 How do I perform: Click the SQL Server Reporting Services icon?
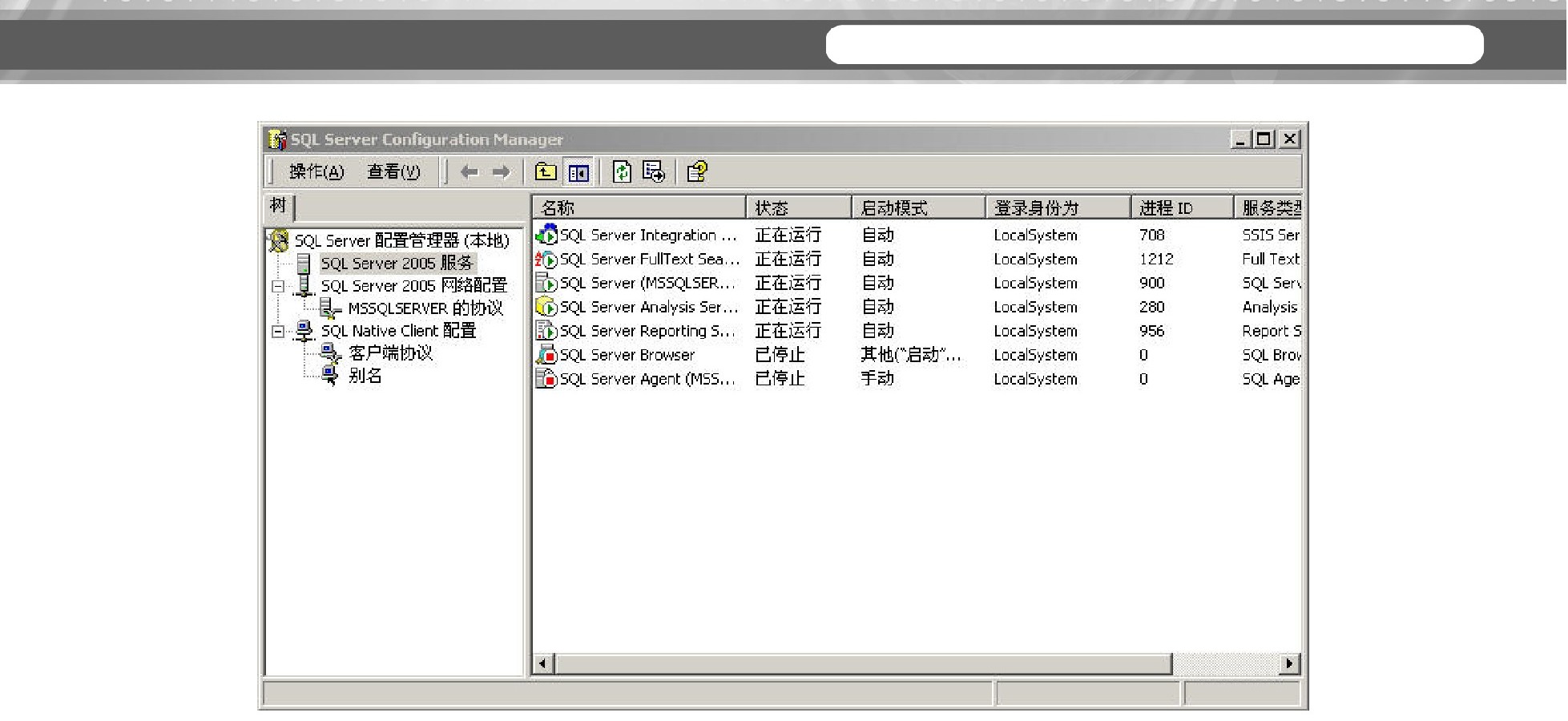(x=546, y=331)
